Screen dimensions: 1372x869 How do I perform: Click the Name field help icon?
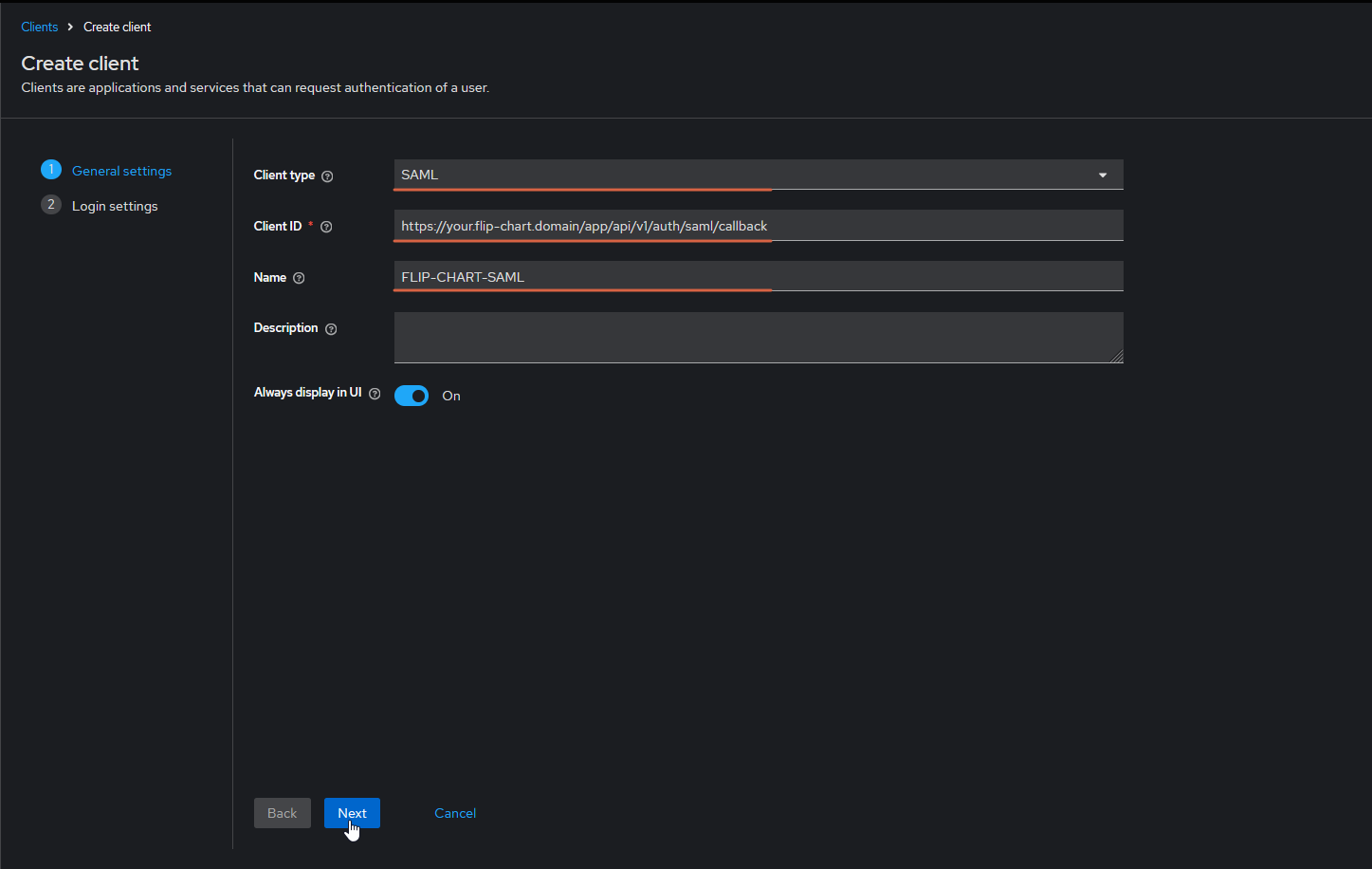coord(299,278)
